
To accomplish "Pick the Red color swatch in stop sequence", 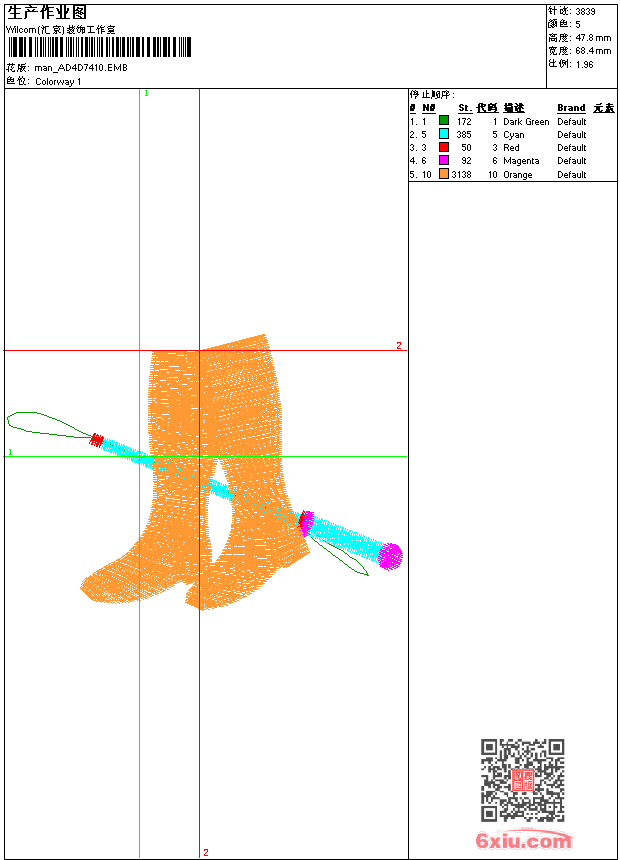I will [x=444, y=147].
